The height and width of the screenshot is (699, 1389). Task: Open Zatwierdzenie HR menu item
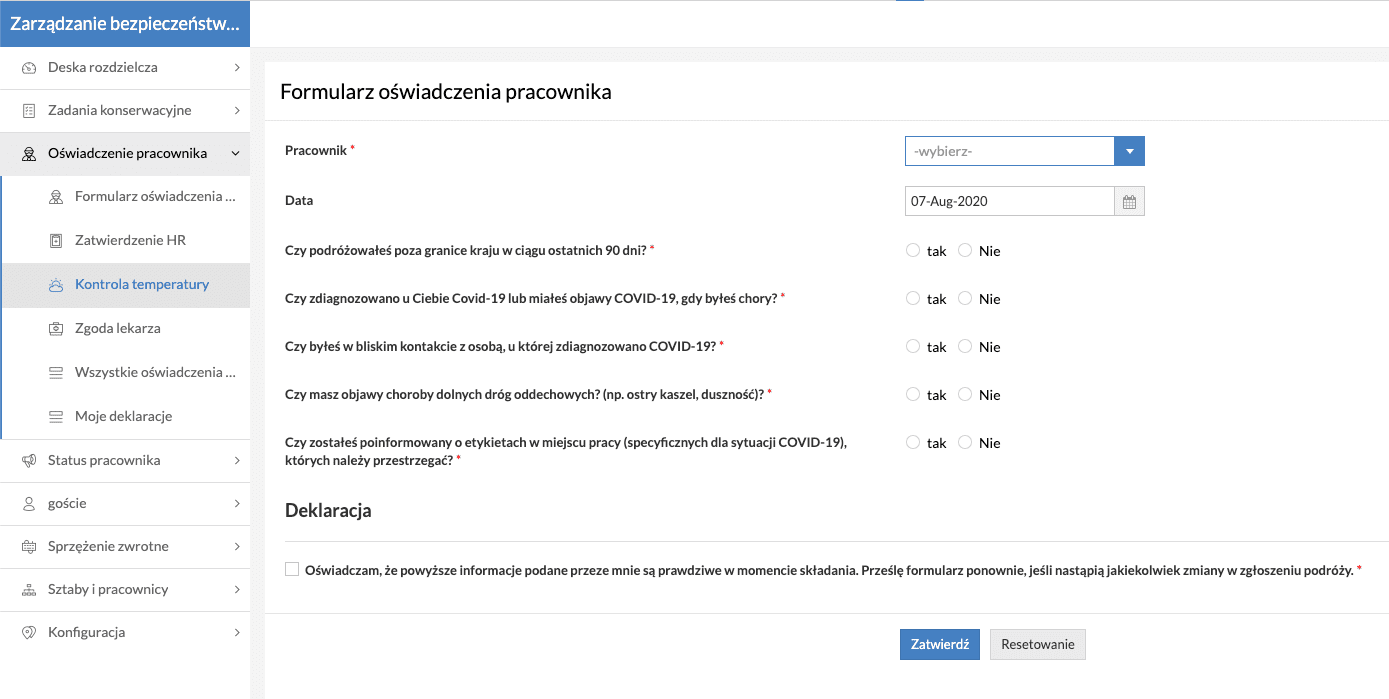[130, 241]
